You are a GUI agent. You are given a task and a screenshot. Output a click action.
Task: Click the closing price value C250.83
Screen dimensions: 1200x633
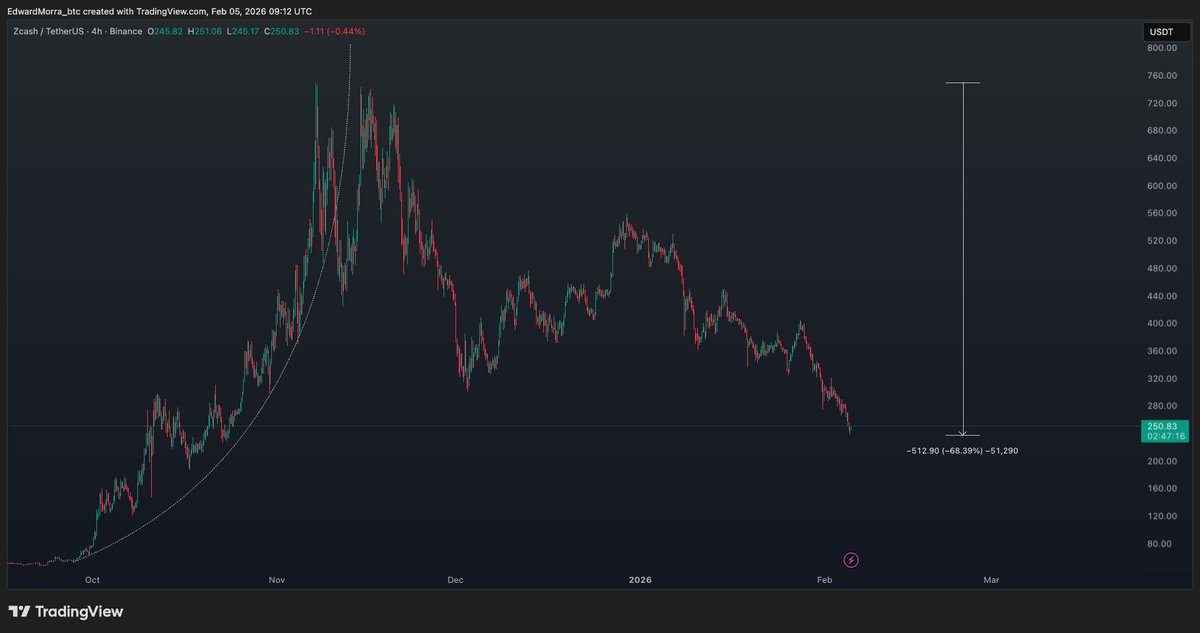pyautogui.click(x=282, y=32)
